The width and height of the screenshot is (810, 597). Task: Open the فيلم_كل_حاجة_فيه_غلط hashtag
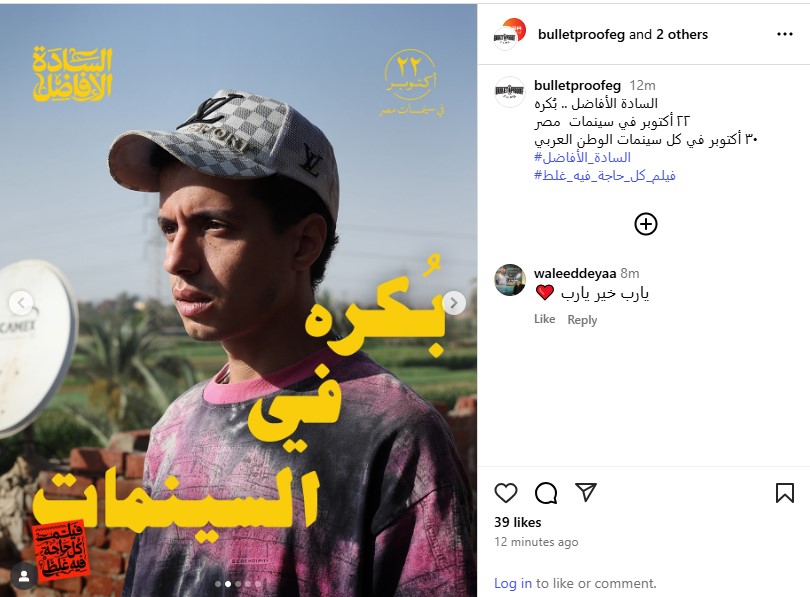click(604, 175)
